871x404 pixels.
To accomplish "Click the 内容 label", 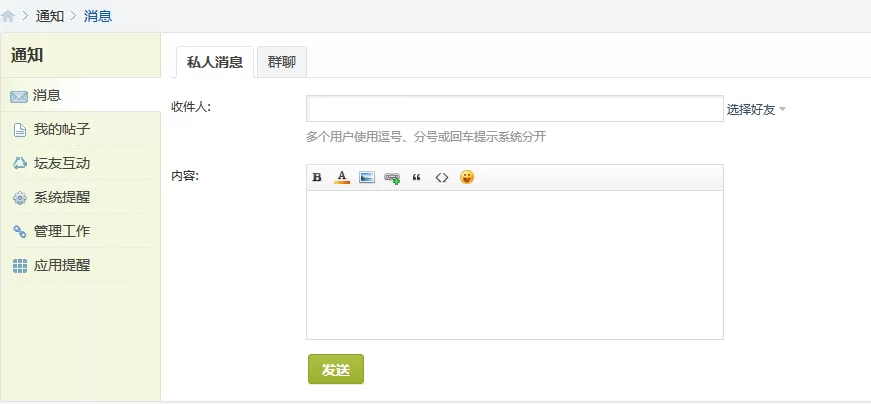I will pos(185,177).
